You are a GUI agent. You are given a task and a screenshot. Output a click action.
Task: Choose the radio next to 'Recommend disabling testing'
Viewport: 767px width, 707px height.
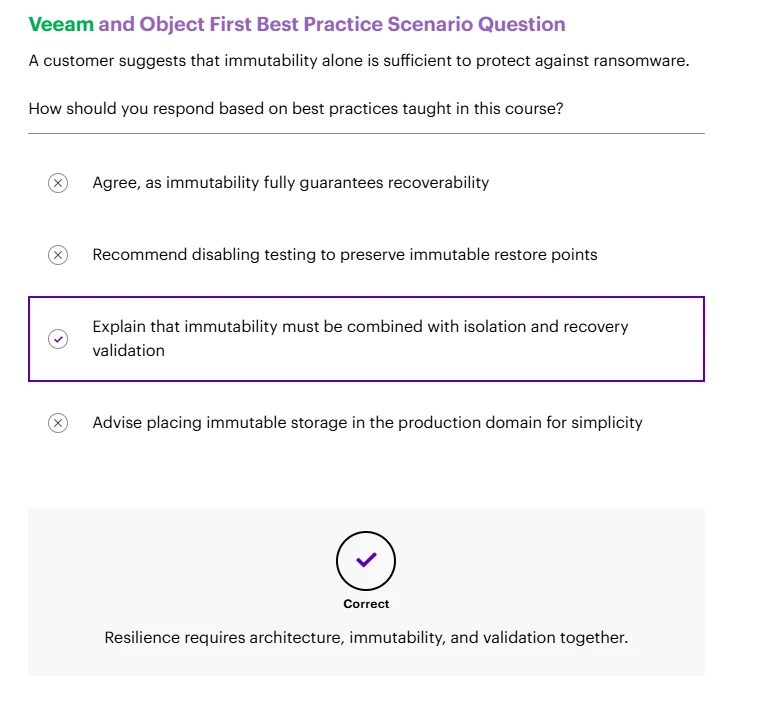point(58,255)
